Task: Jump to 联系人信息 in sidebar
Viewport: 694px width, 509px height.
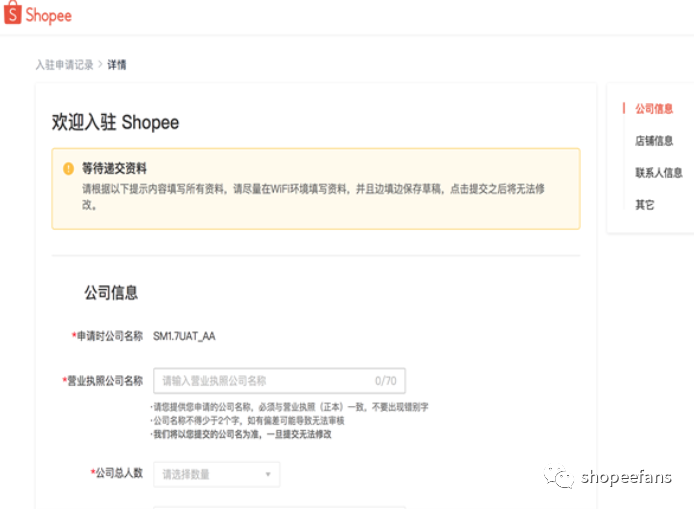Action: [x=659, y=173]
